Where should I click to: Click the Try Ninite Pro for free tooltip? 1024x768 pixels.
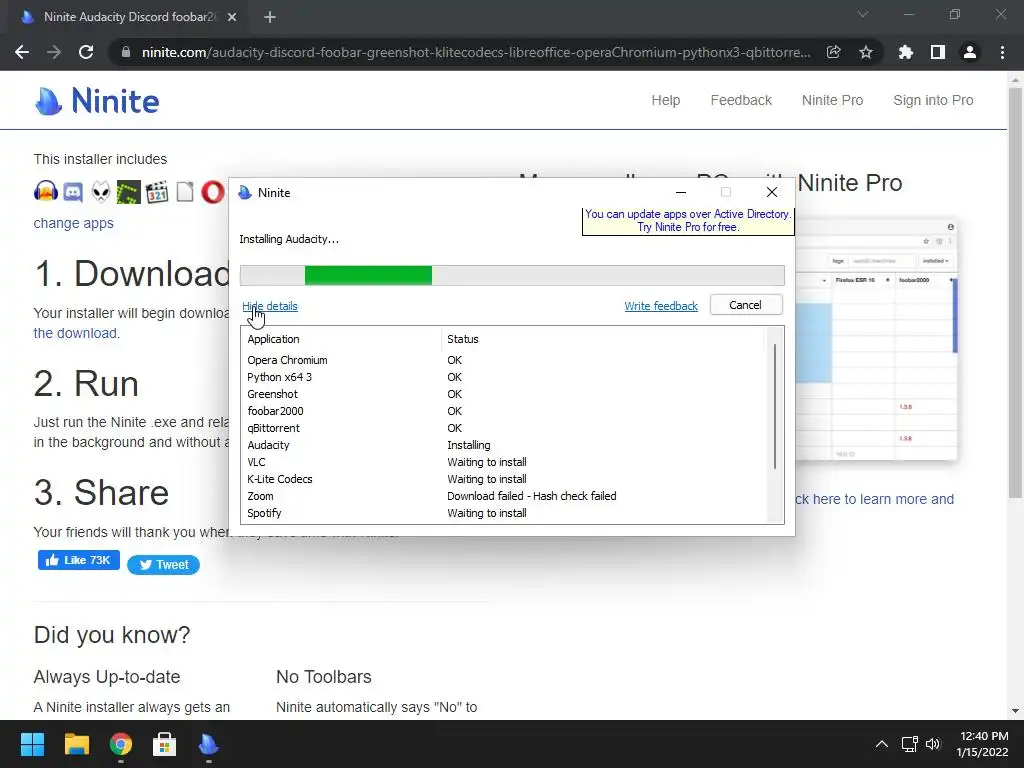[x=688, y=221]
